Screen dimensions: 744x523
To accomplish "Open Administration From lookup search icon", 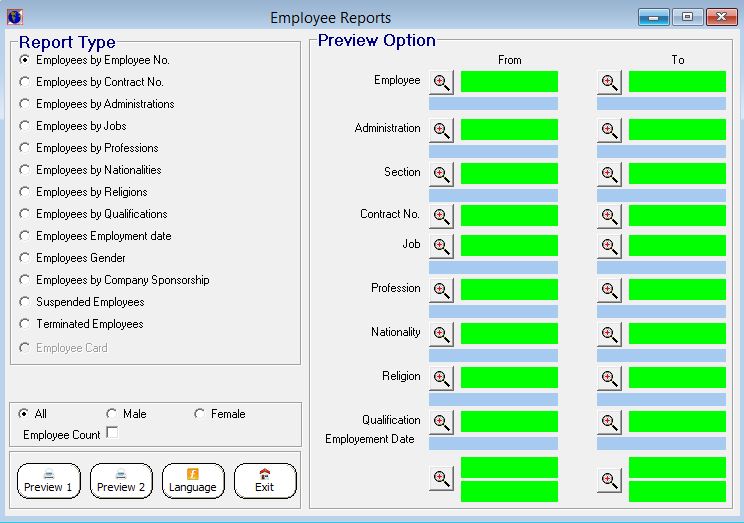I will click(441, 130).
